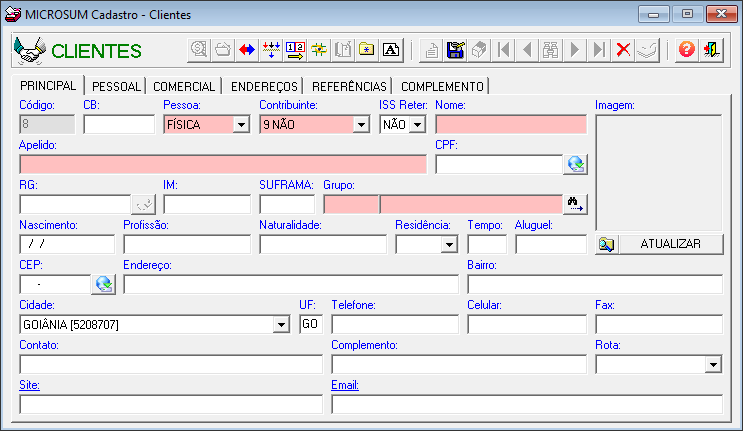
Task: Open the Grupo search binoculars button
Action: [x=575, y=204]
